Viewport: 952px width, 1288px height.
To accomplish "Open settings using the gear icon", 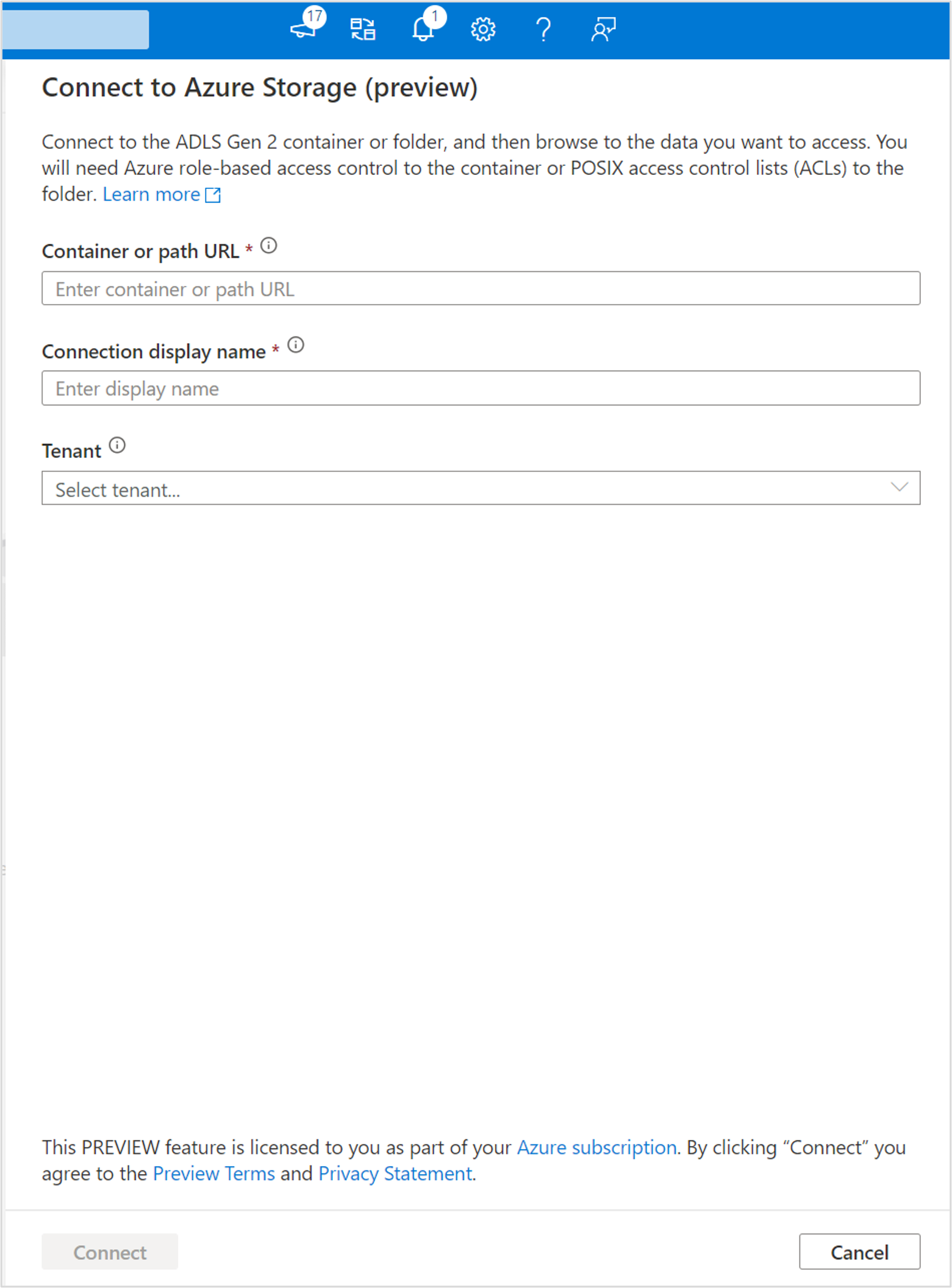I will [482, 29].
